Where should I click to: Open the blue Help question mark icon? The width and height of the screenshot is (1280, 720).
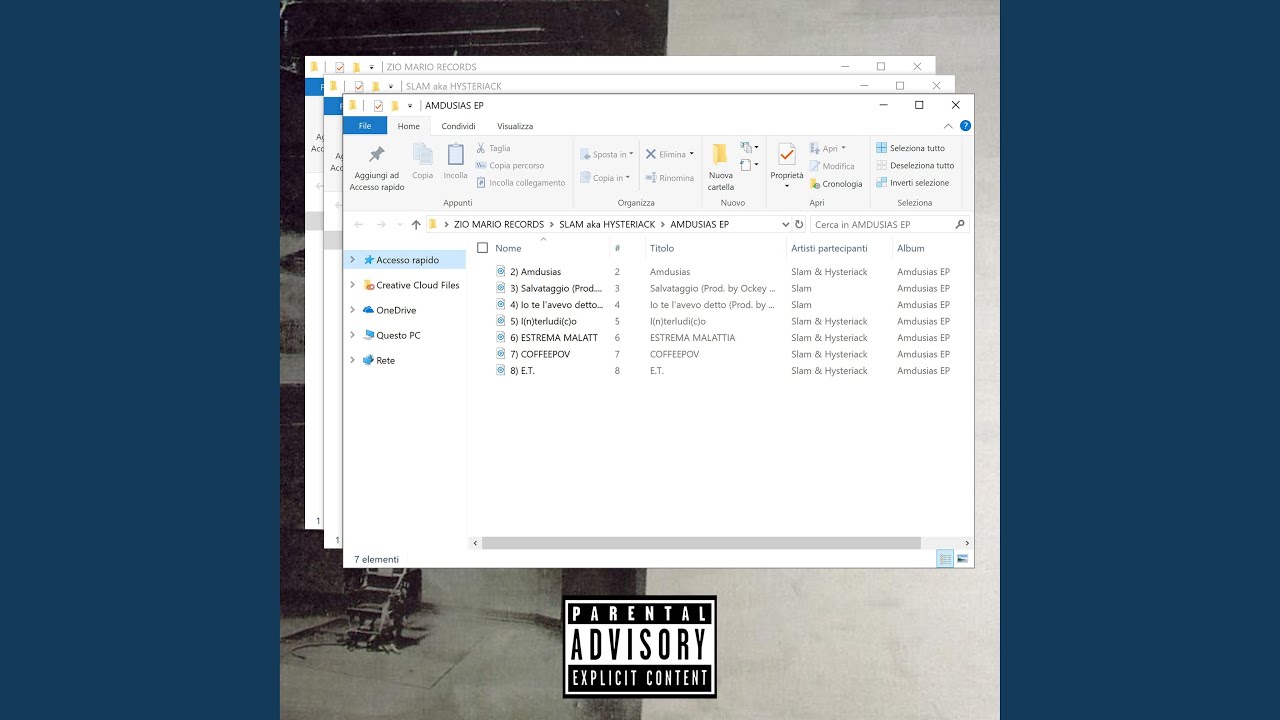point(965,126)
